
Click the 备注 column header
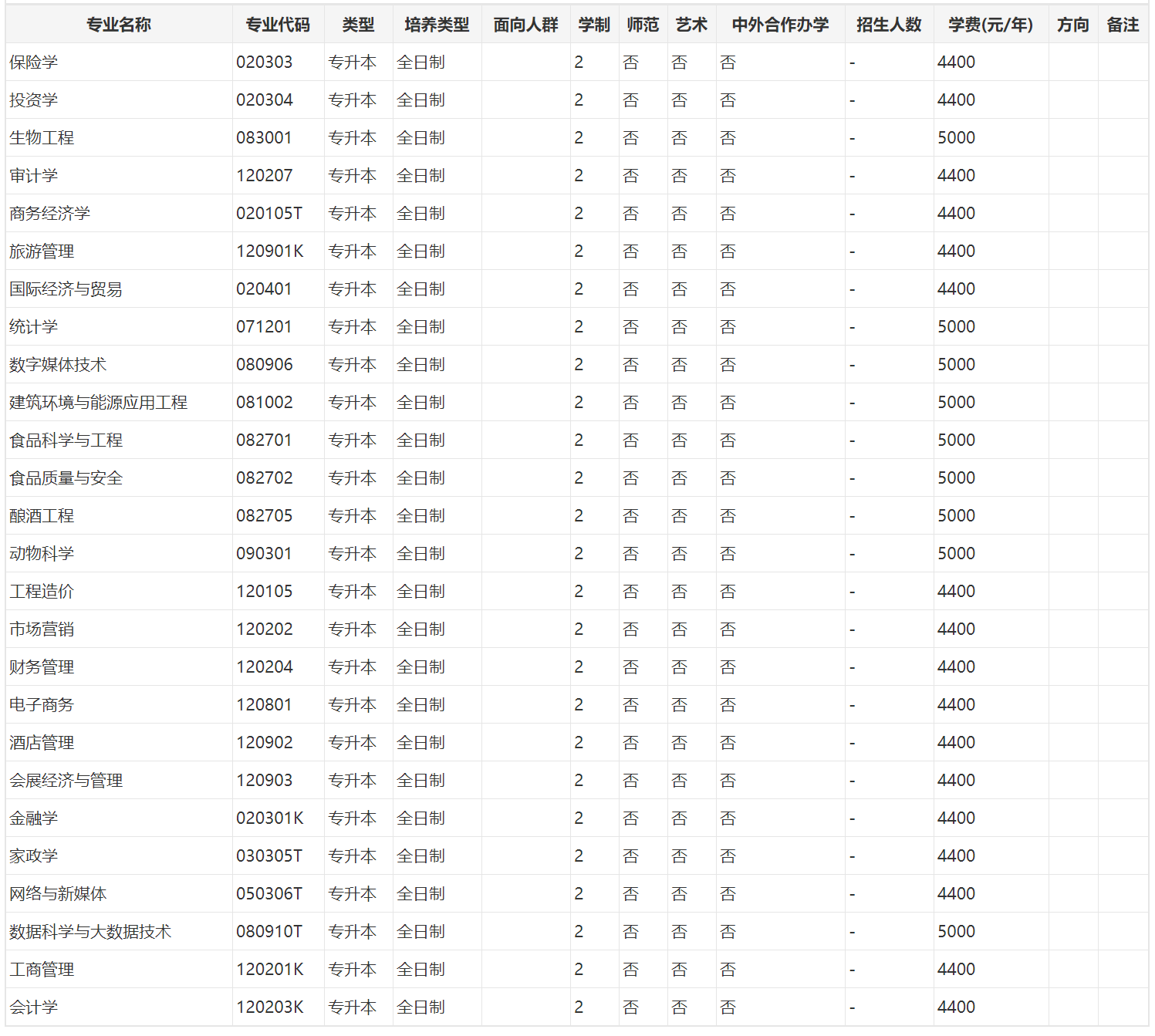click(x=1123, y=25)
